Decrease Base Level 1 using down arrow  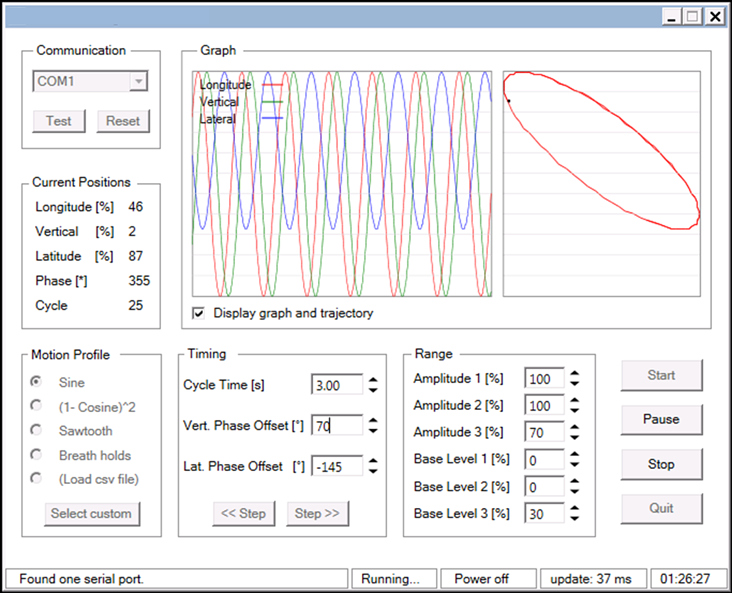575,463
